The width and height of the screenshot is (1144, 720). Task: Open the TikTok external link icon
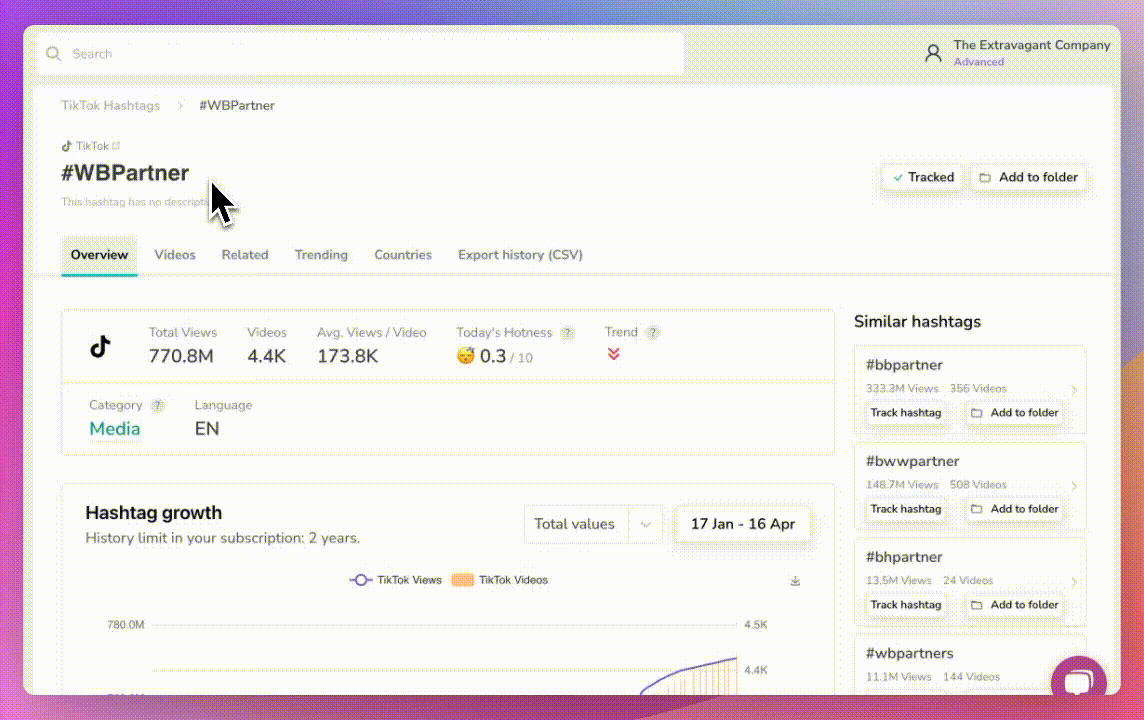(x=116, y=146)
